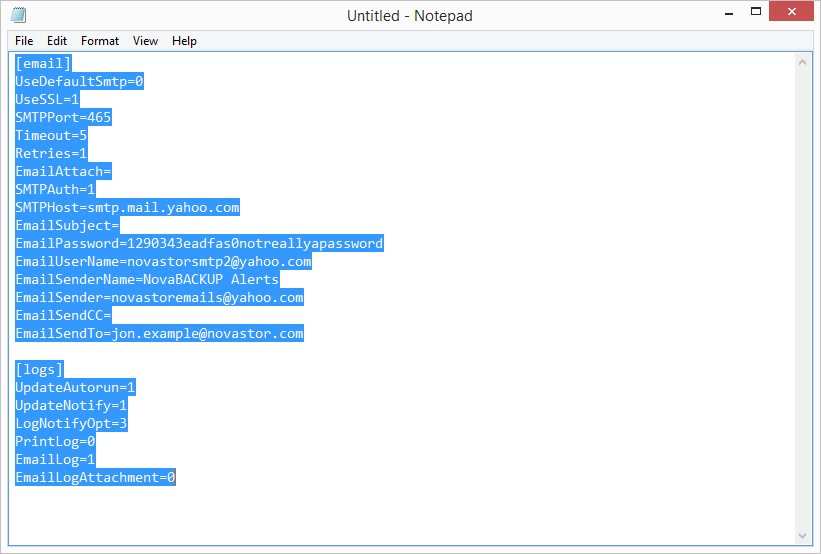Open the Format menu
Screen dimensions: 821x554
[x=99, y=41]
